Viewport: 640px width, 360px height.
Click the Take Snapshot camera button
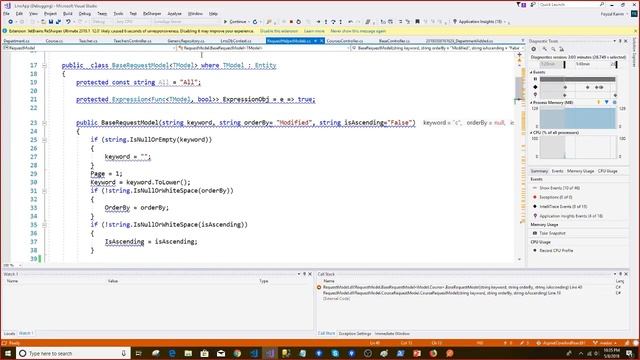click(x=549, y=233)
